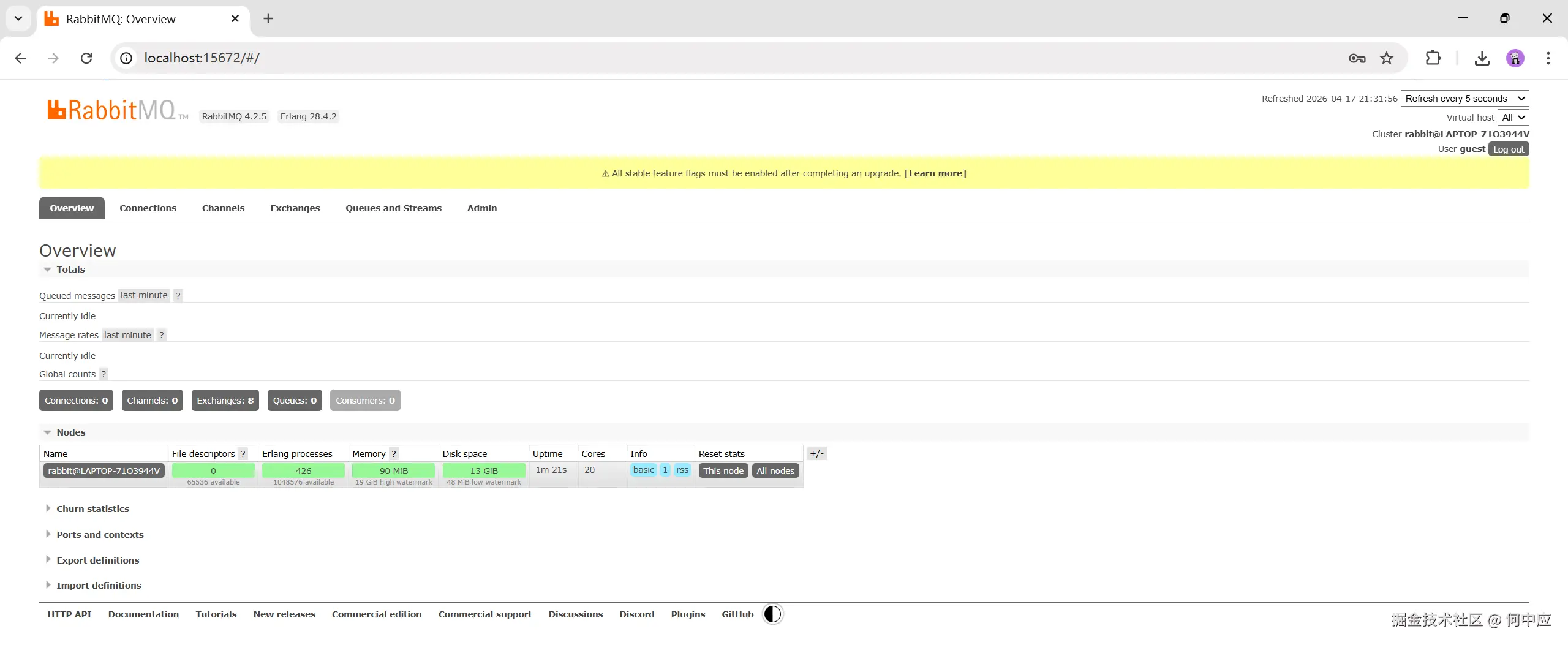Open help for File descriptors column

pos(243,454)
